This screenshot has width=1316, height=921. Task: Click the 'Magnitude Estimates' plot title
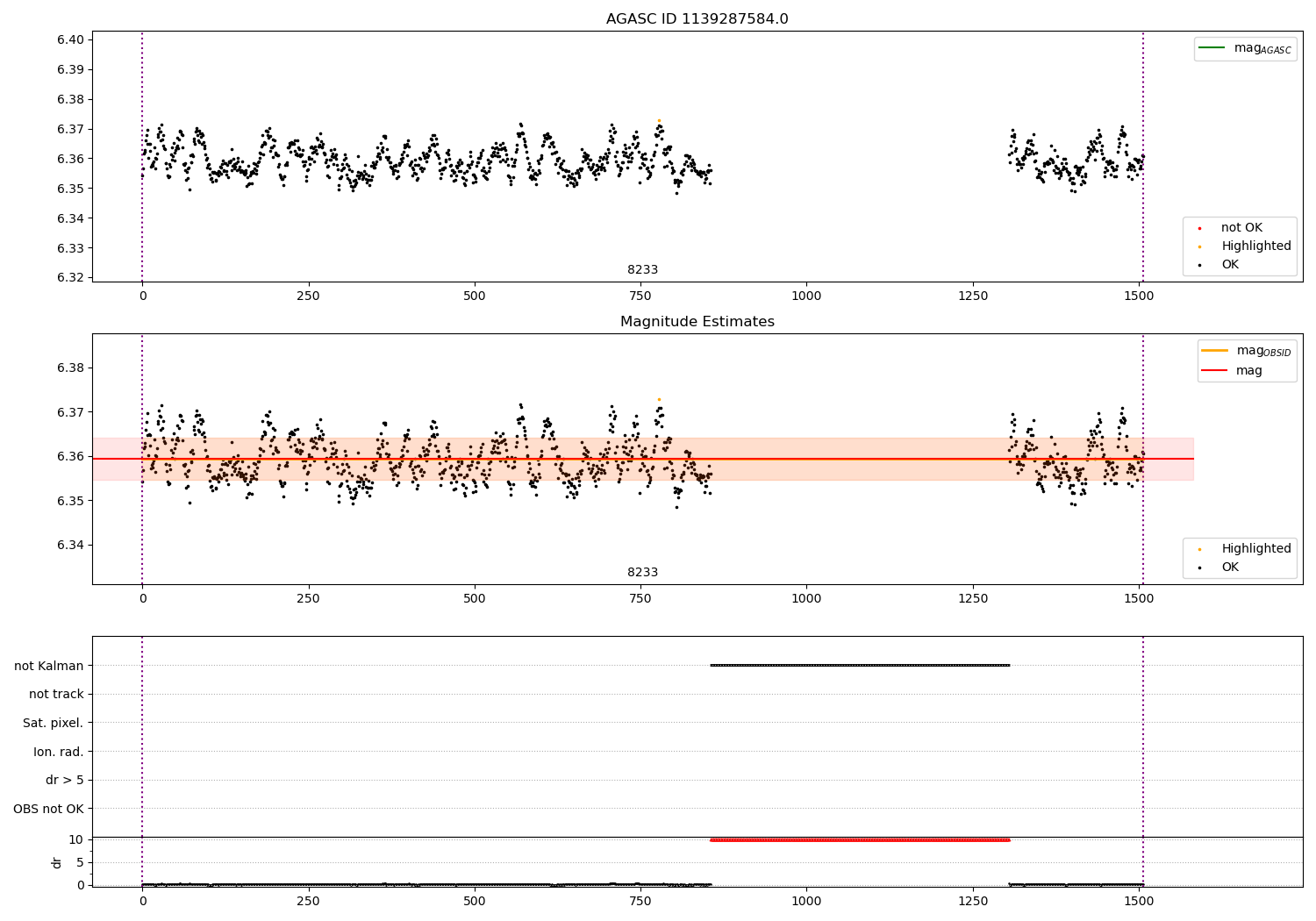697,322
